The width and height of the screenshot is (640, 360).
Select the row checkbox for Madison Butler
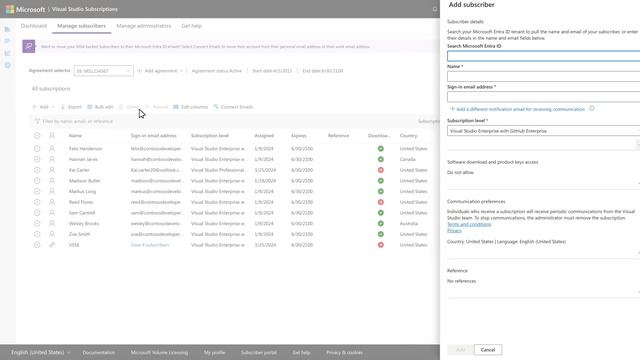click(37, 180)
